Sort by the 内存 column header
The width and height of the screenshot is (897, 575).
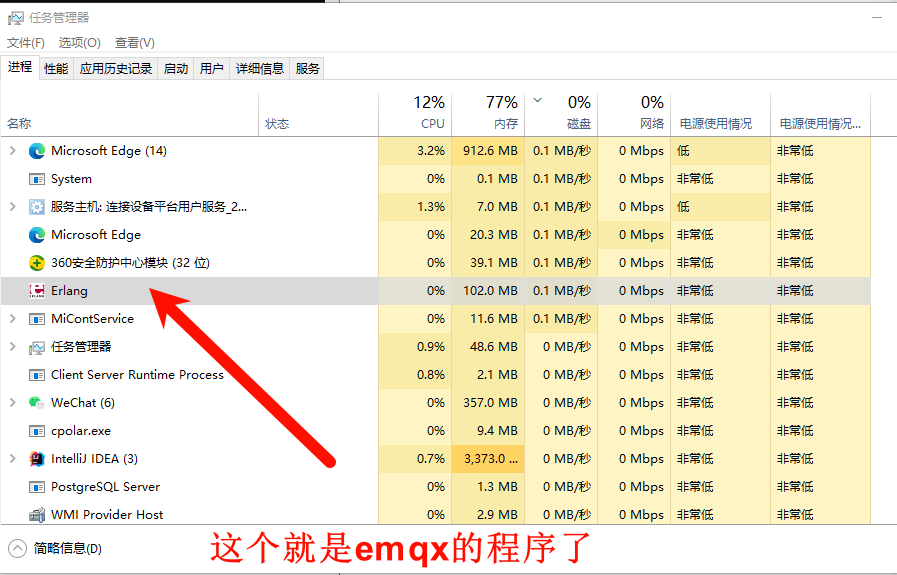pos(488,114)
